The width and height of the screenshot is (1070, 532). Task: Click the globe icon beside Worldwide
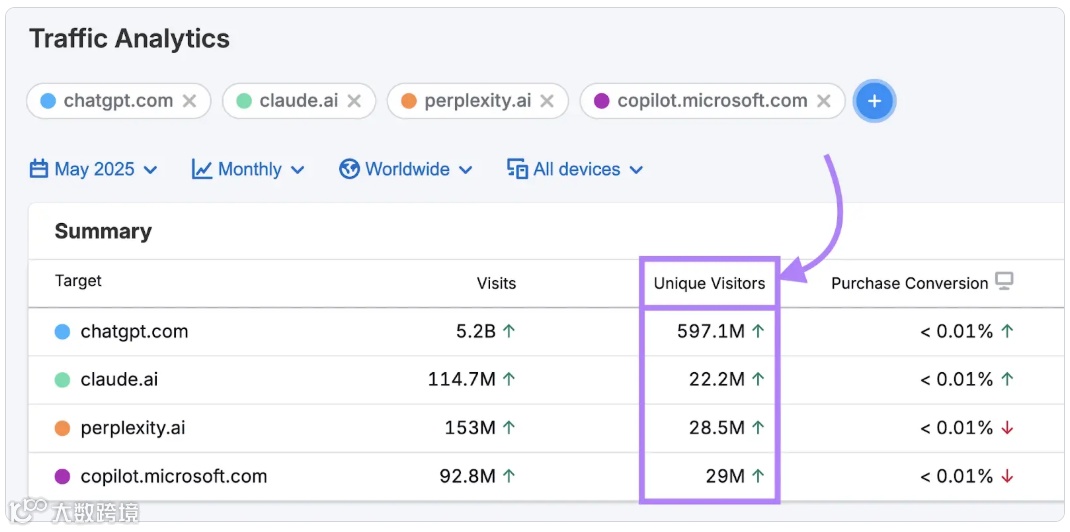tap(349, 169)
